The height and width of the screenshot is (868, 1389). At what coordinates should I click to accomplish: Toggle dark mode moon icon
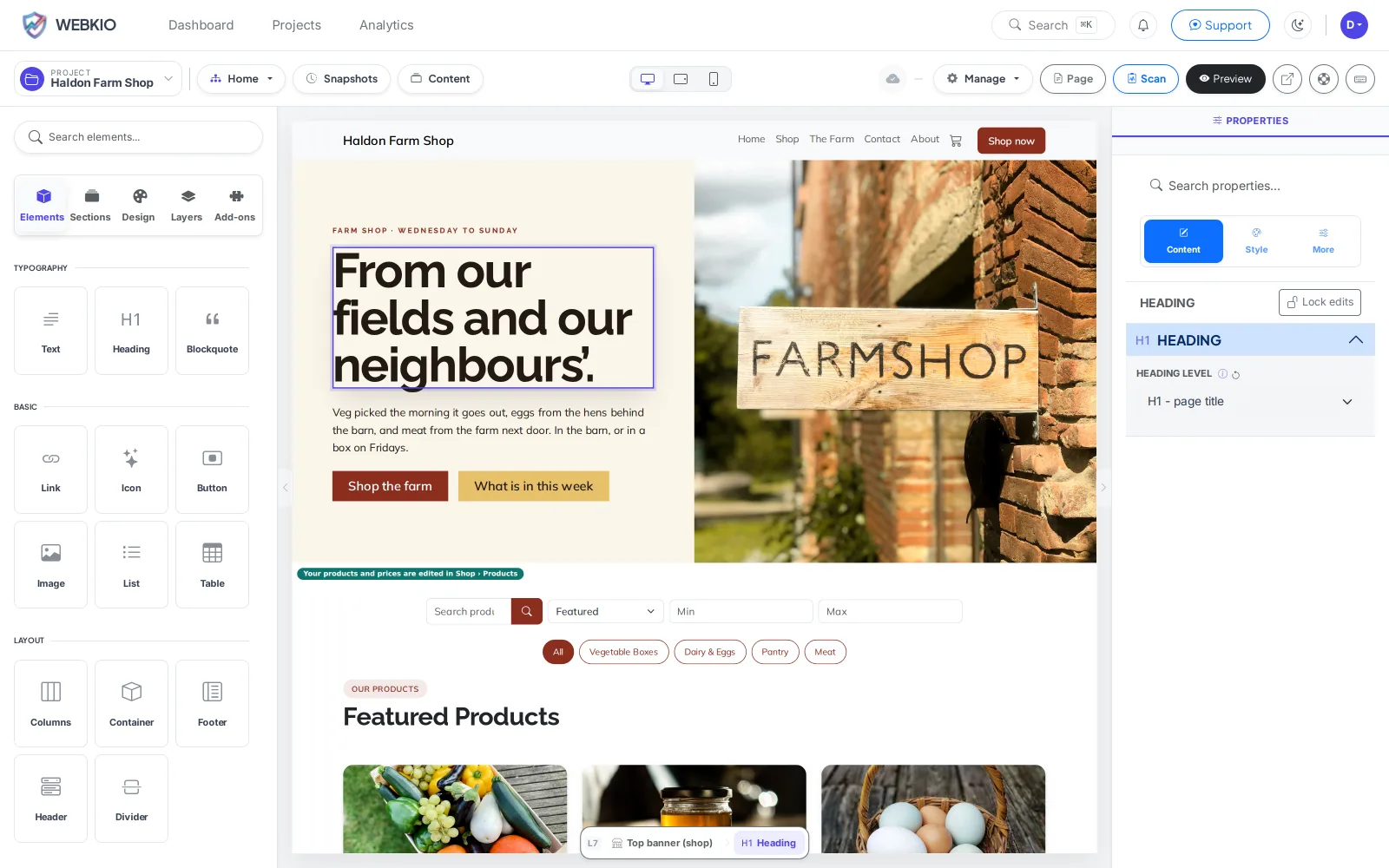[x=1298, y=25]
